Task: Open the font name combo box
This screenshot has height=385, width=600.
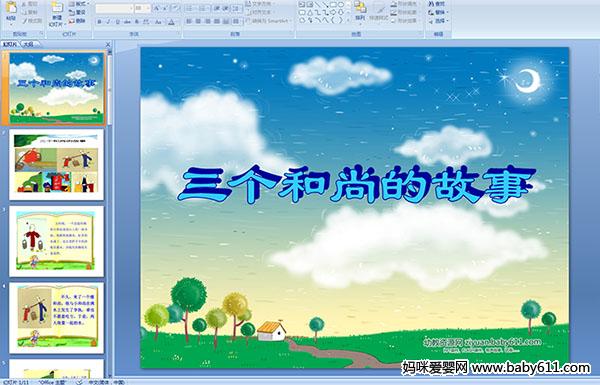Action: pyautogui.click(x=114, y=8)
